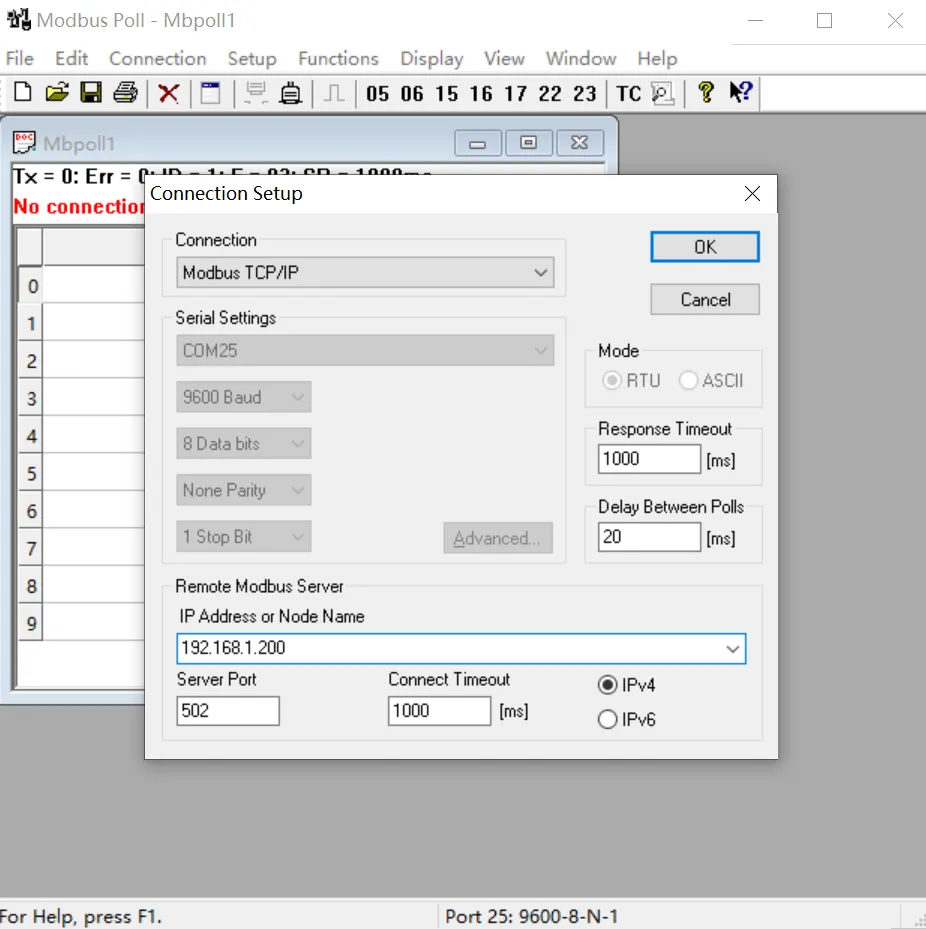Open the Setup menu
Screen dimensions: 926x929
point(251,58)
